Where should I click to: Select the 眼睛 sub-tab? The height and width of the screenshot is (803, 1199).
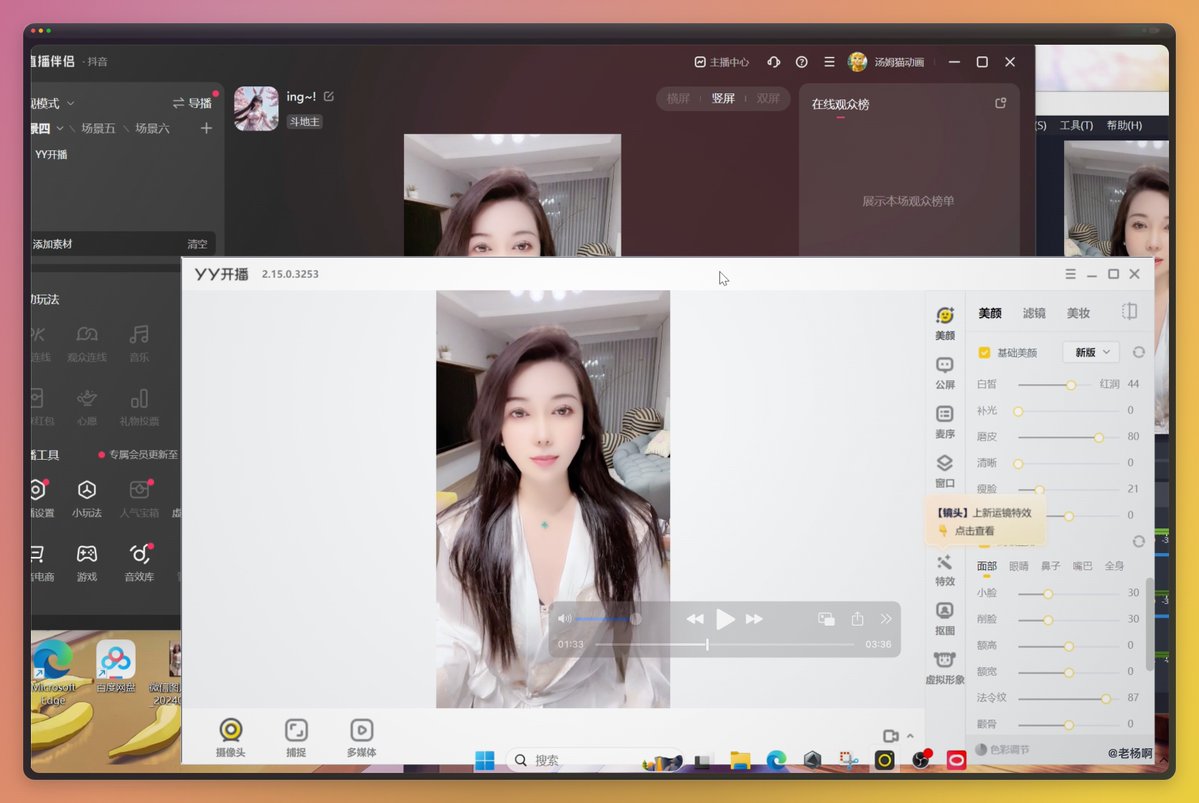pos(1019,566)
